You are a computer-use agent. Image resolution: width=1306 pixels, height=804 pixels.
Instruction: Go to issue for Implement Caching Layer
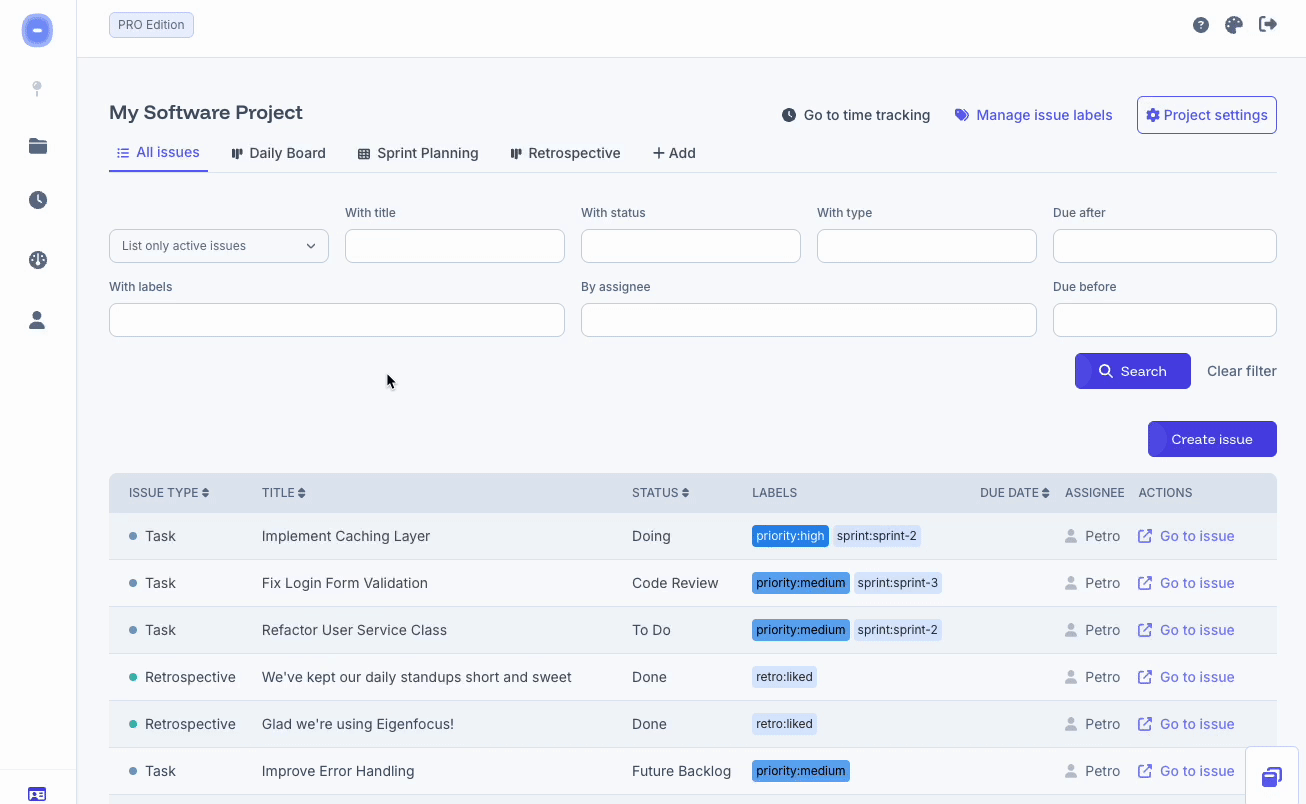1187,536
